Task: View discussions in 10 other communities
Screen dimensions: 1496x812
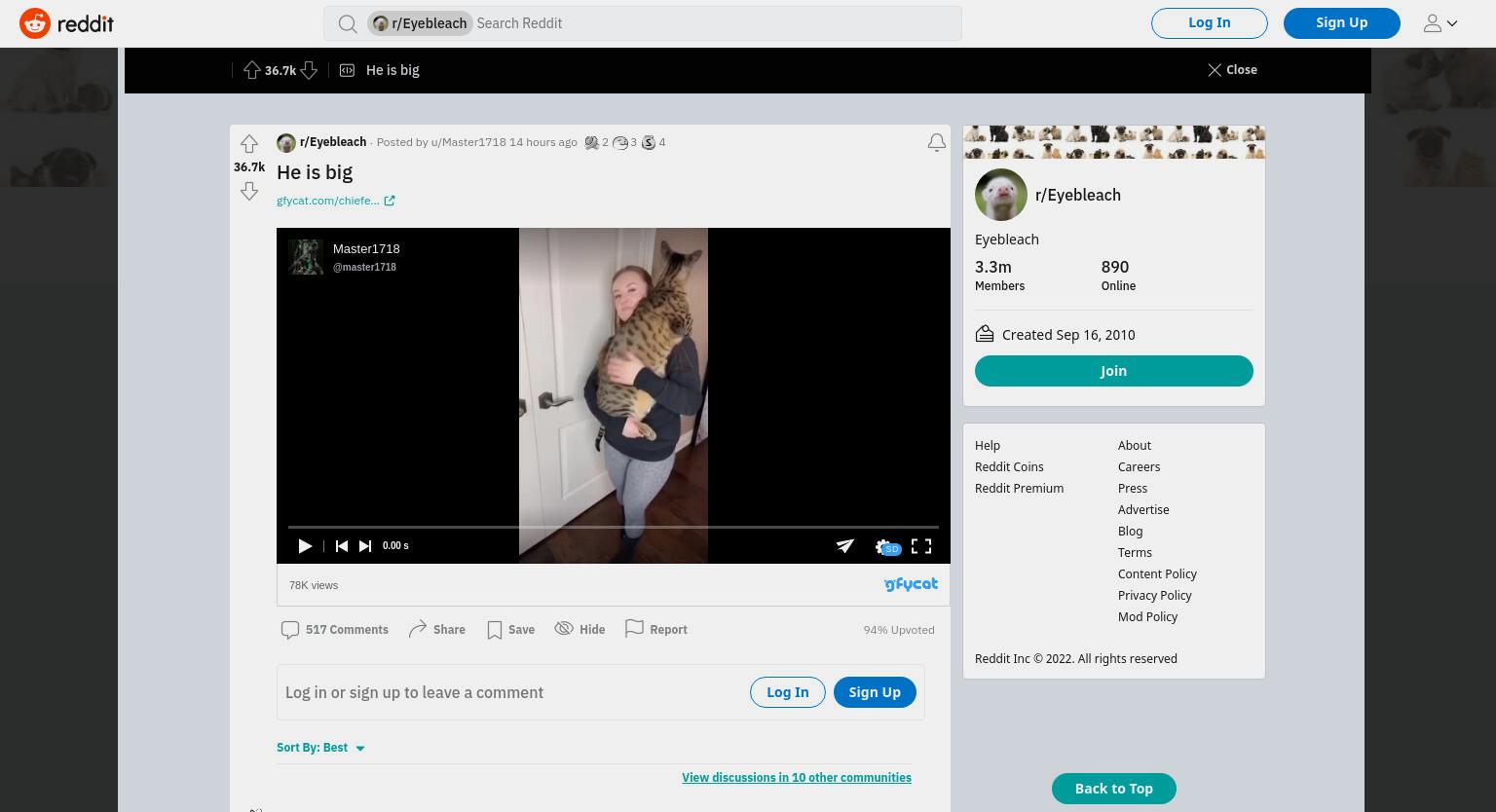Action: (797, 778)
